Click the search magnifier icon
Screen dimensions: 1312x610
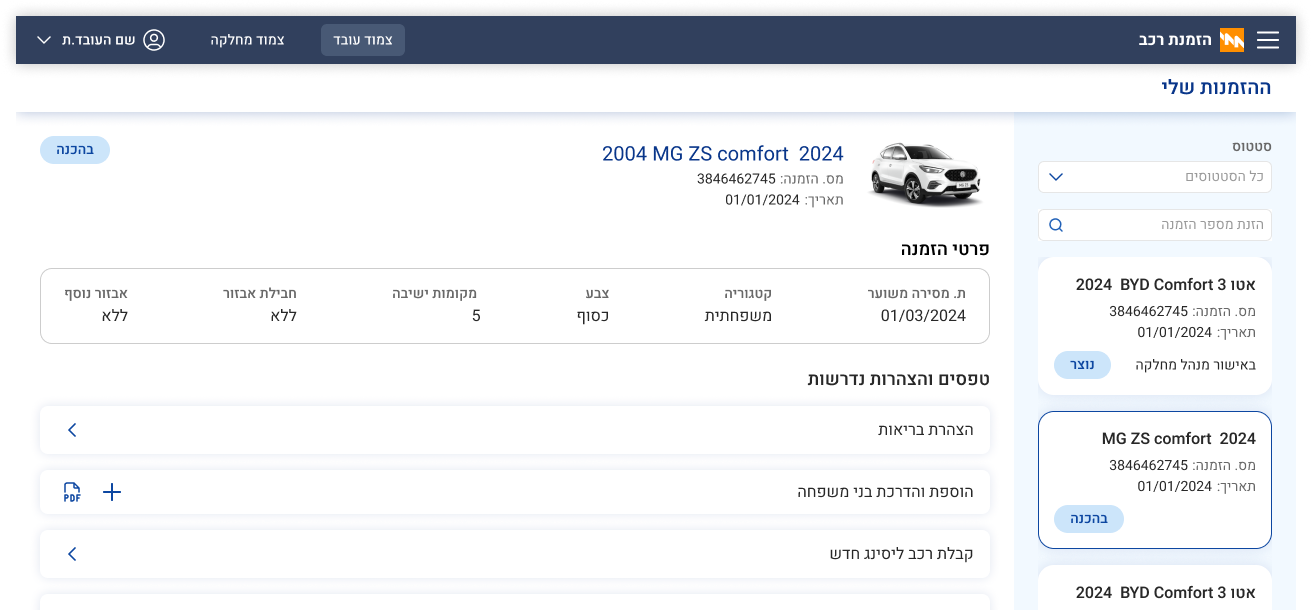point(1056,225)
